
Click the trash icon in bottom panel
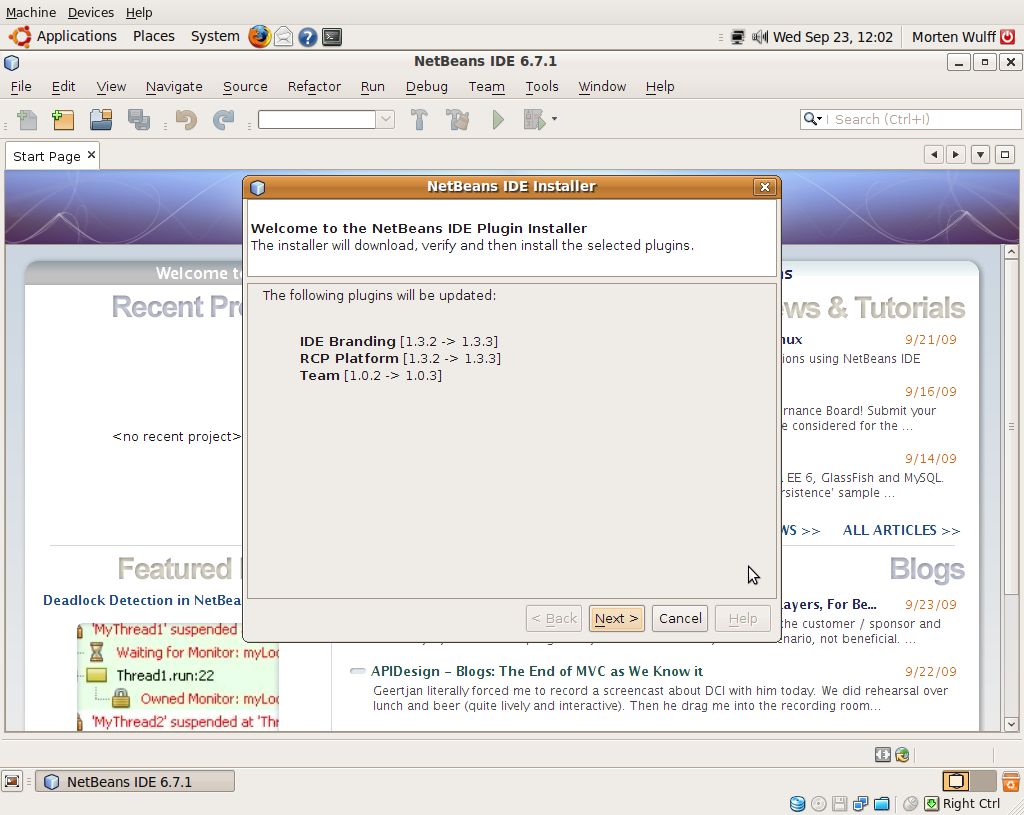point(1011,781)
